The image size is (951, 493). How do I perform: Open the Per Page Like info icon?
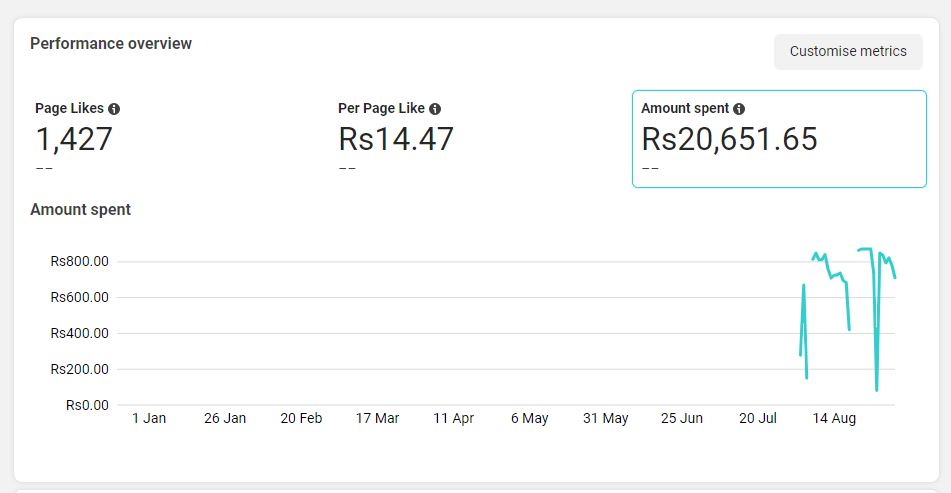(x=435, y=109)
